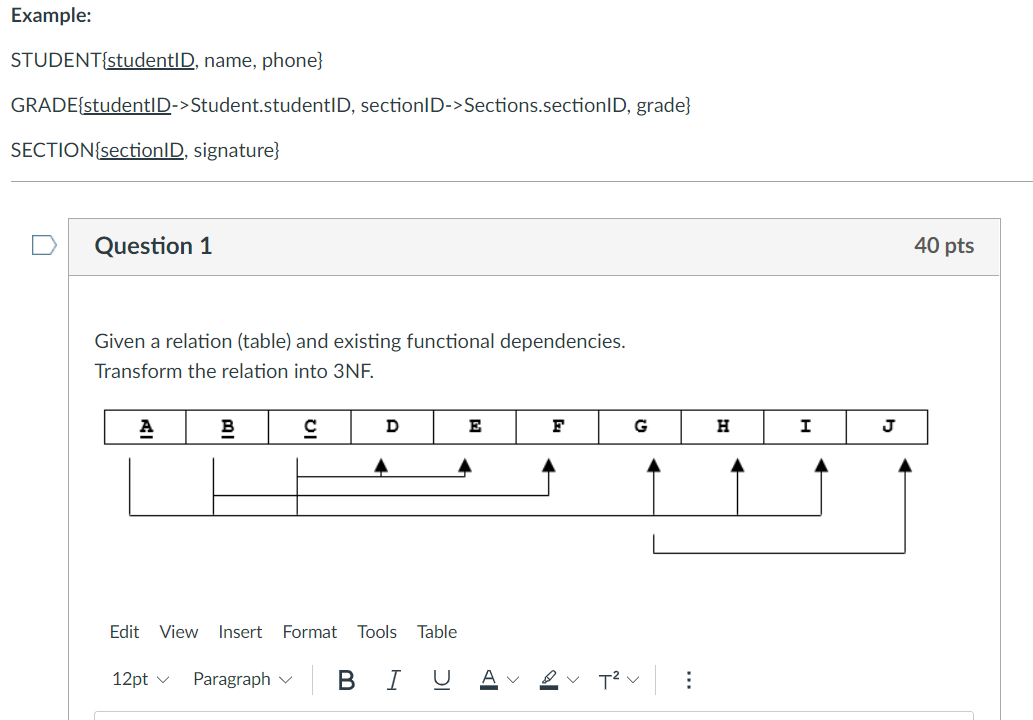Screen dimensions: 1033x720
Task: Open the Edit menu of the editor
Action: point(124,632)
